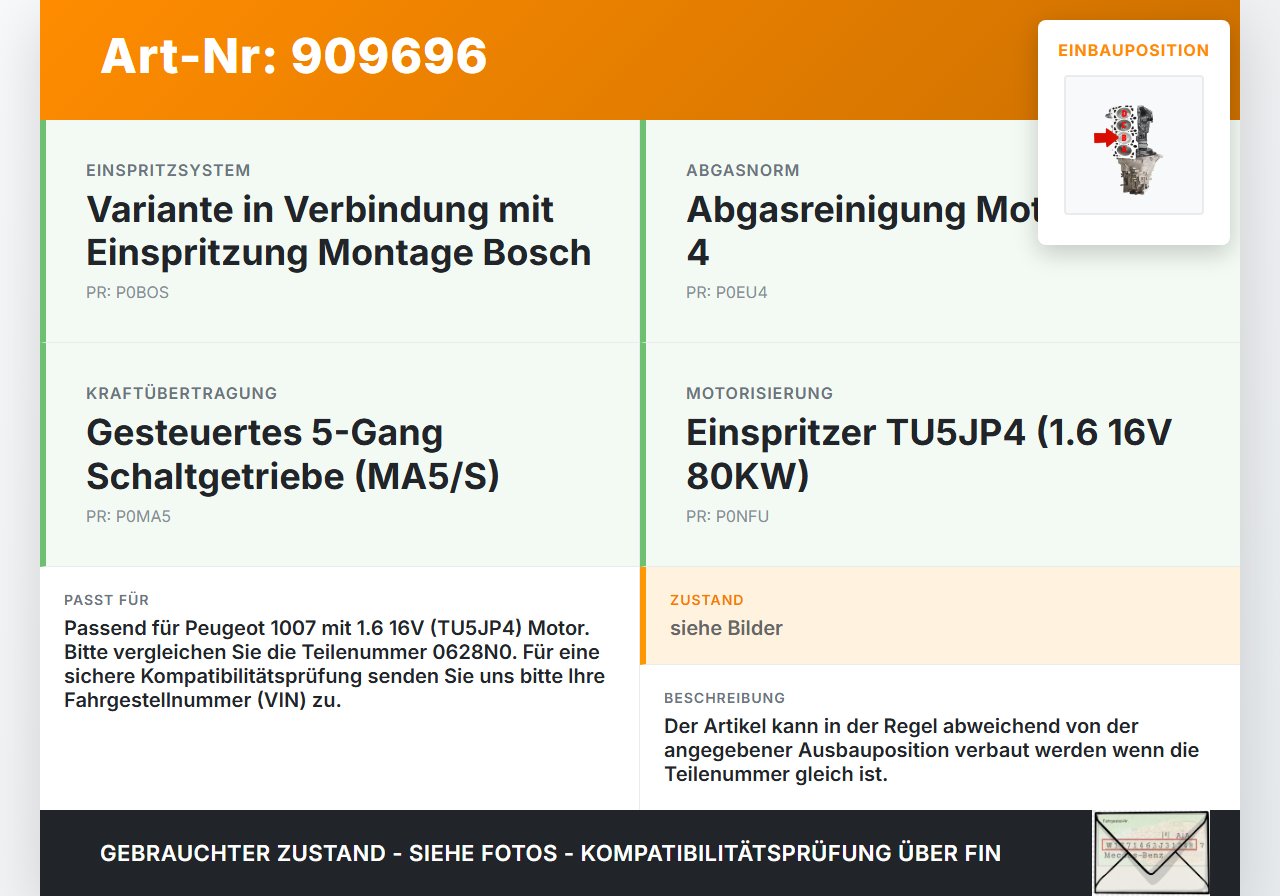Select 'Gesteuertes 5-Gang Schaltgetriebe (MA5/S)'
The width and height of the screenshot is (1280, 896).
click(x=293, y=454)
